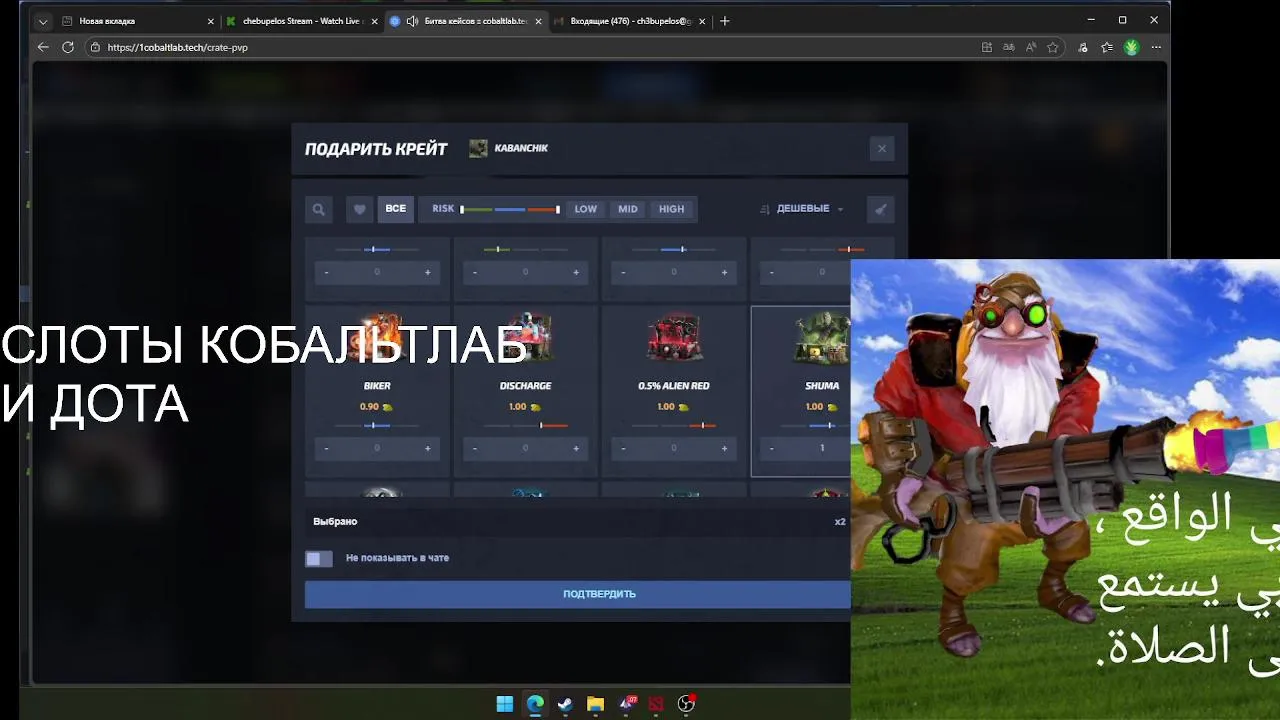View site info lock icon
The width and height of the screenshot is (1280, 720).
96,47
